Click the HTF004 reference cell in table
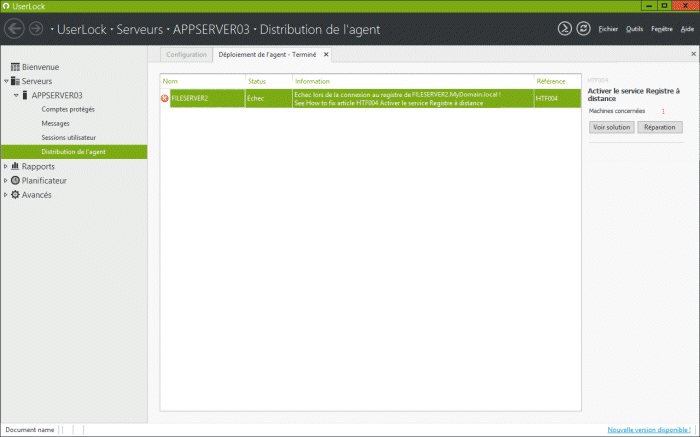Image resolution: width=700 pixels, height=437 pixels. point(557,98)
